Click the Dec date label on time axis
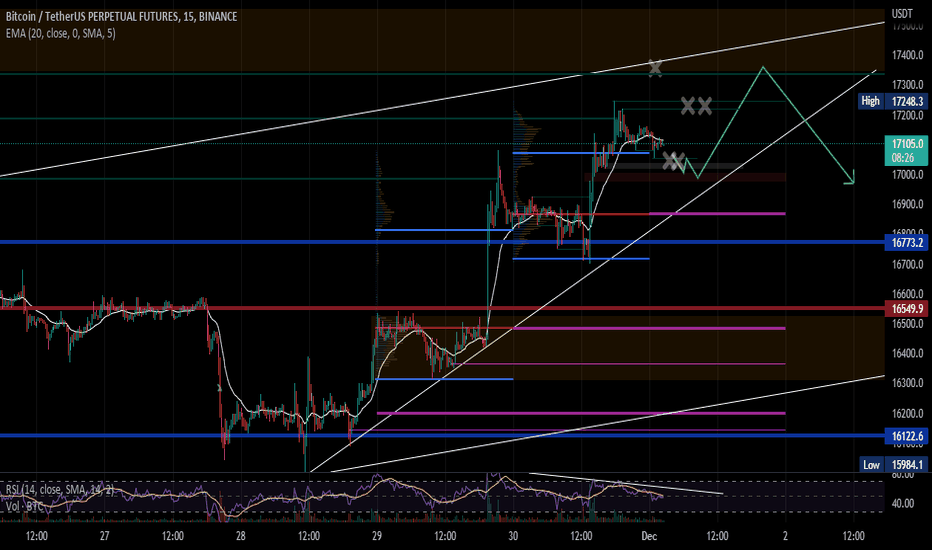This screenshot has height=550, width=932. 649,536
